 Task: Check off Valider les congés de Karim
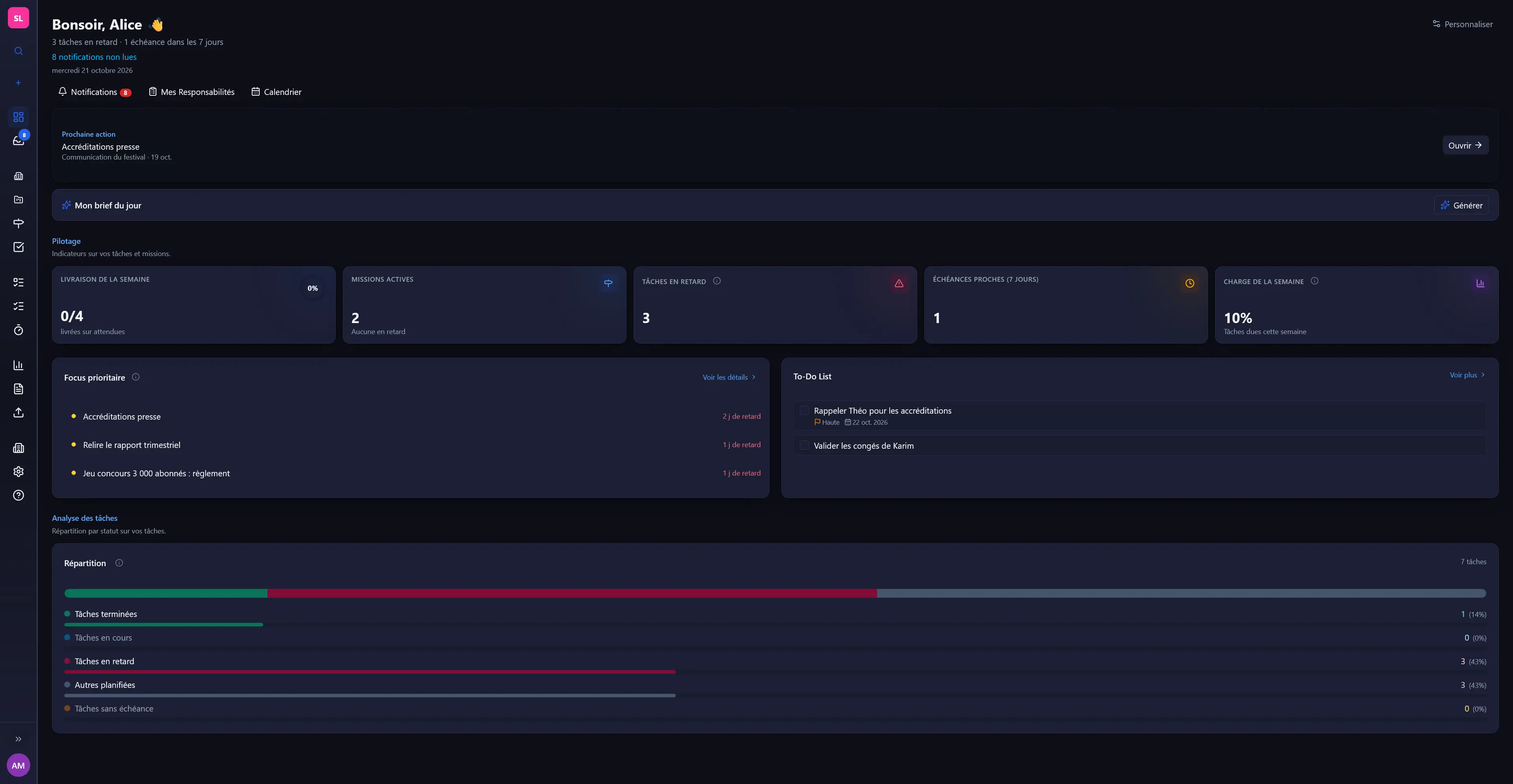(x=804, y=445)
